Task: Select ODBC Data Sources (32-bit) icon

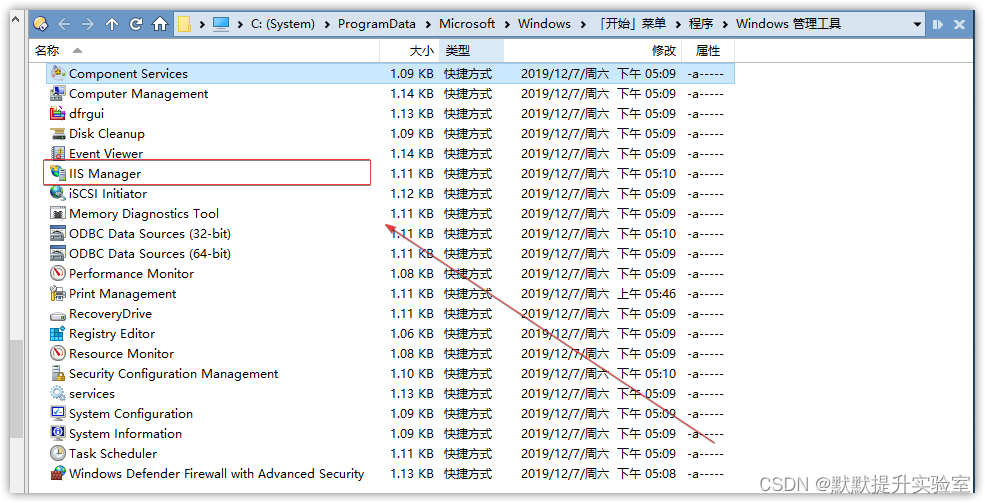Action: coord(58,234)
